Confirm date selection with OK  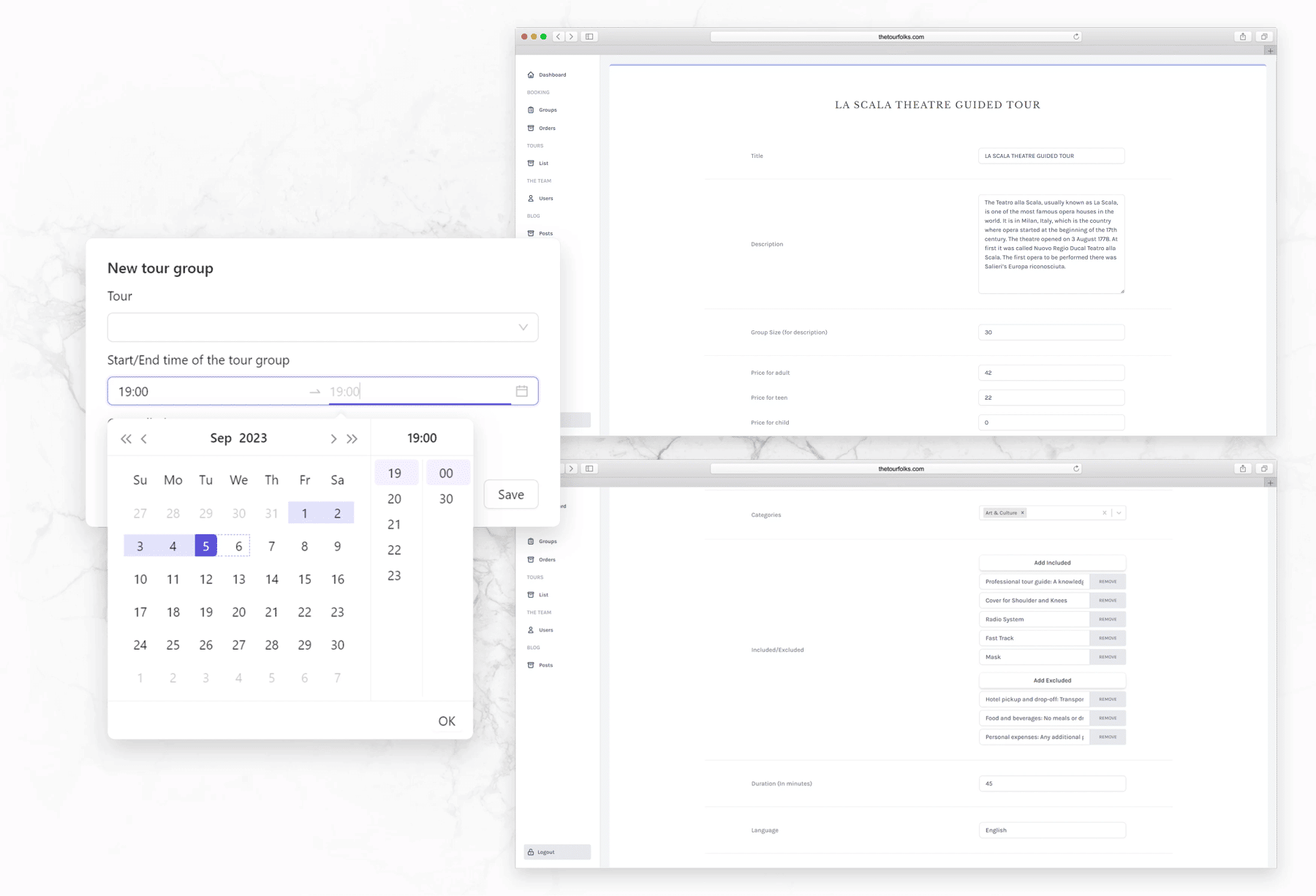click(447, 721)
